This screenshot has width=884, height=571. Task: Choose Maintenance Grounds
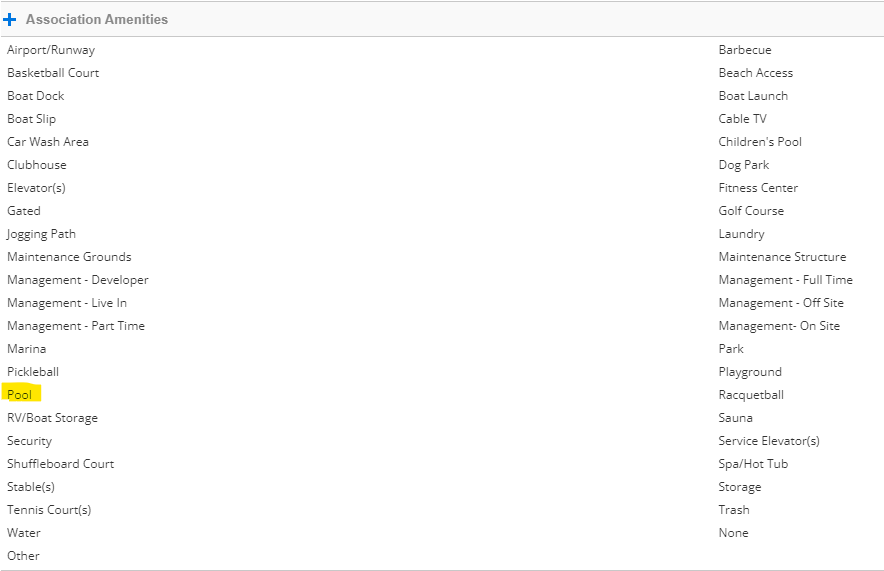click(69, 257)
